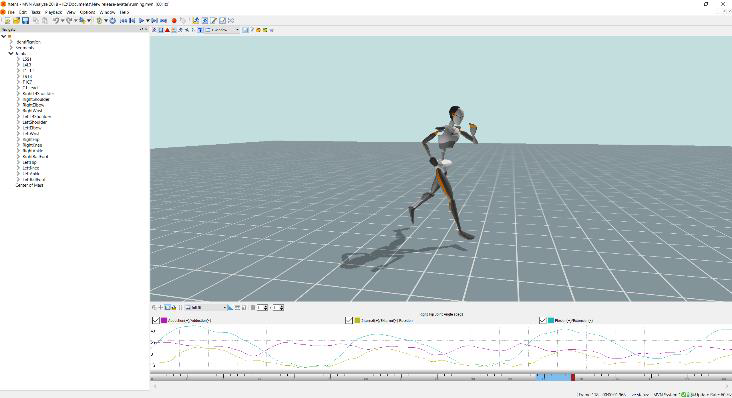Save the file with the floppy disk icon

pyautogui.click(x=26, y=21)
